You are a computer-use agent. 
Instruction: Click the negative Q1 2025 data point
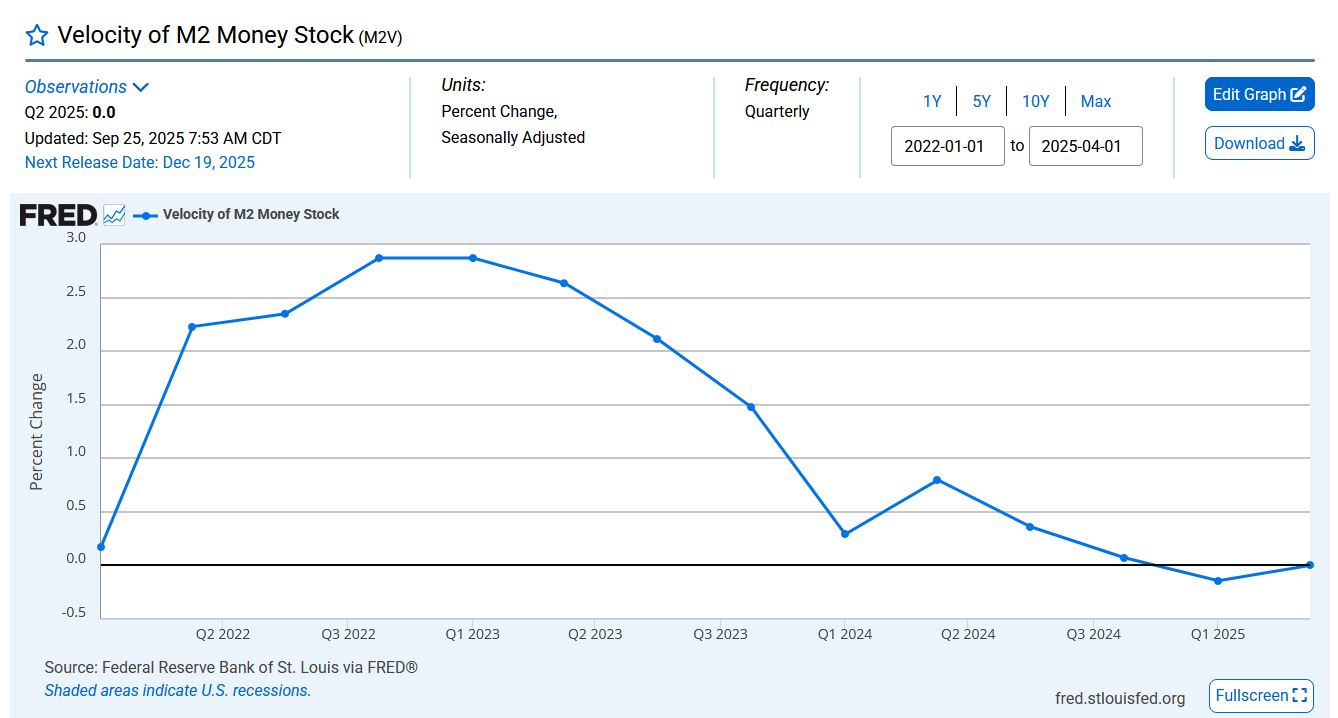point(1217,581)
